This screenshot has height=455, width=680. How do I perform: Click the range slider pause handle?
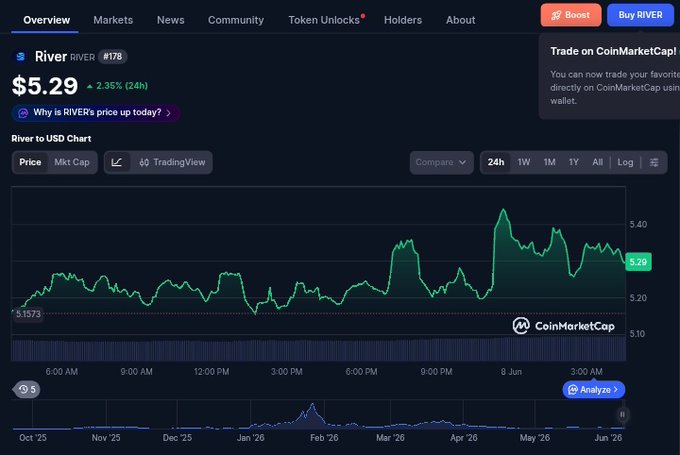point(622,415)
